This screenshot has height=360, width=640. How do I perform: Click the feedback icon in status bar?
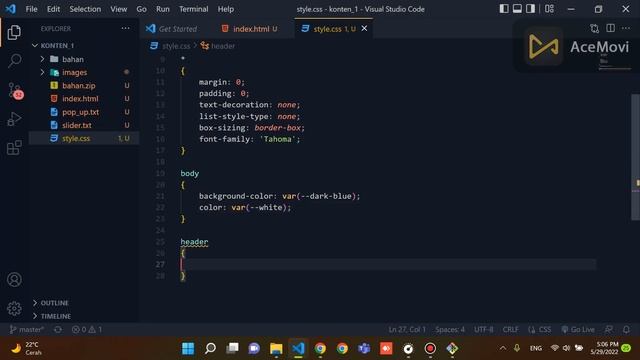coord(609,329)
